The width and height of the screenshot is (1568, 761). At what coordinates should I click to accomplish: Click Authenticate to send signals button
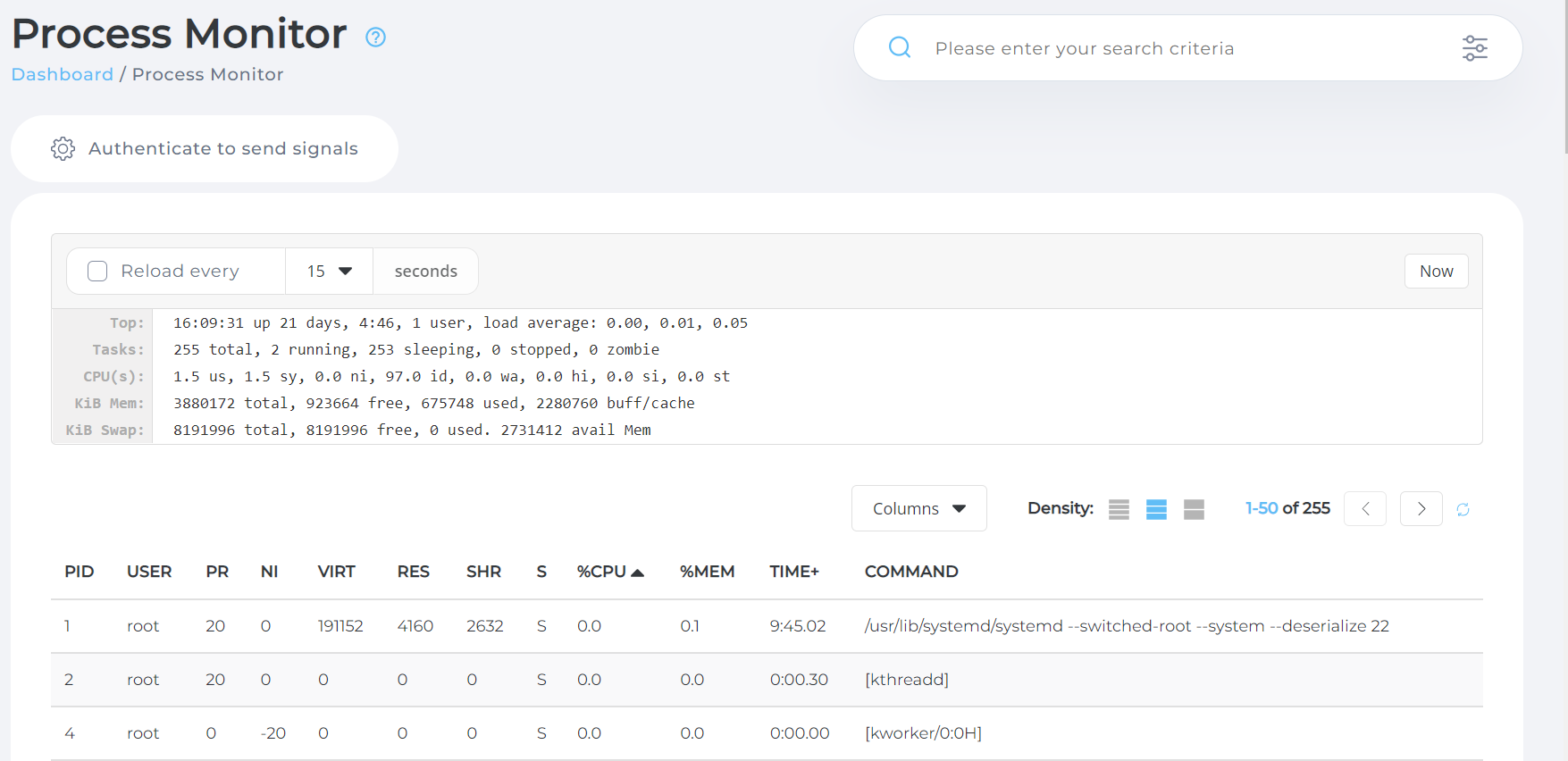click(205, 148)
